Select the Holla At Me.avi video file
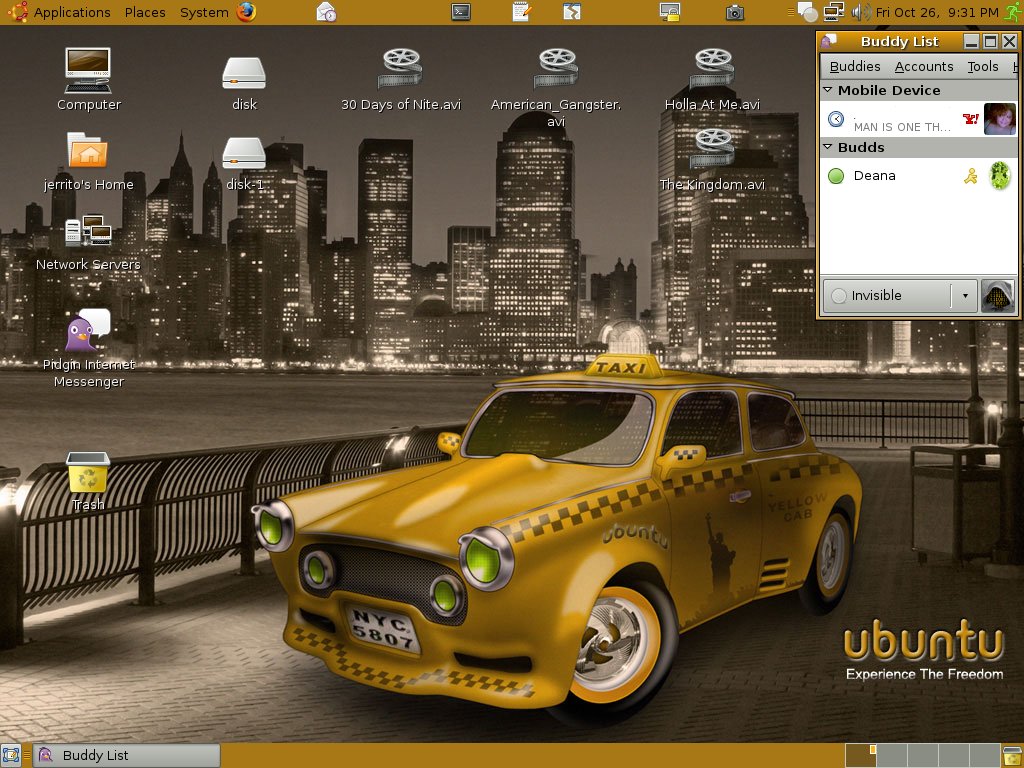The image size is (1024, 768). point(712,80)
